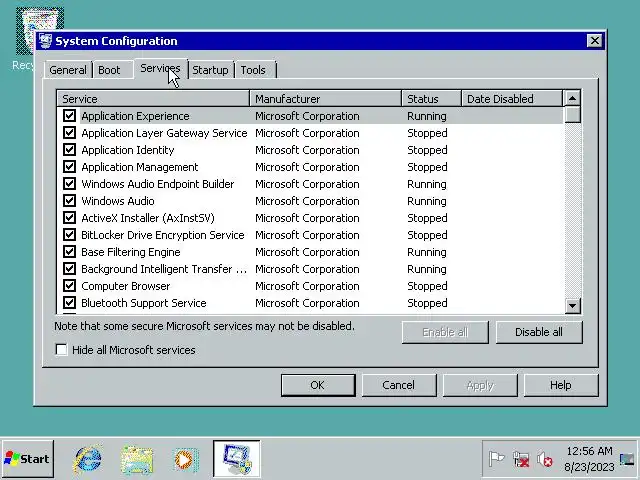The height and width of the screenshot is (480, 640).
Task: Switch to the General tab
Action: click(68, 70)
